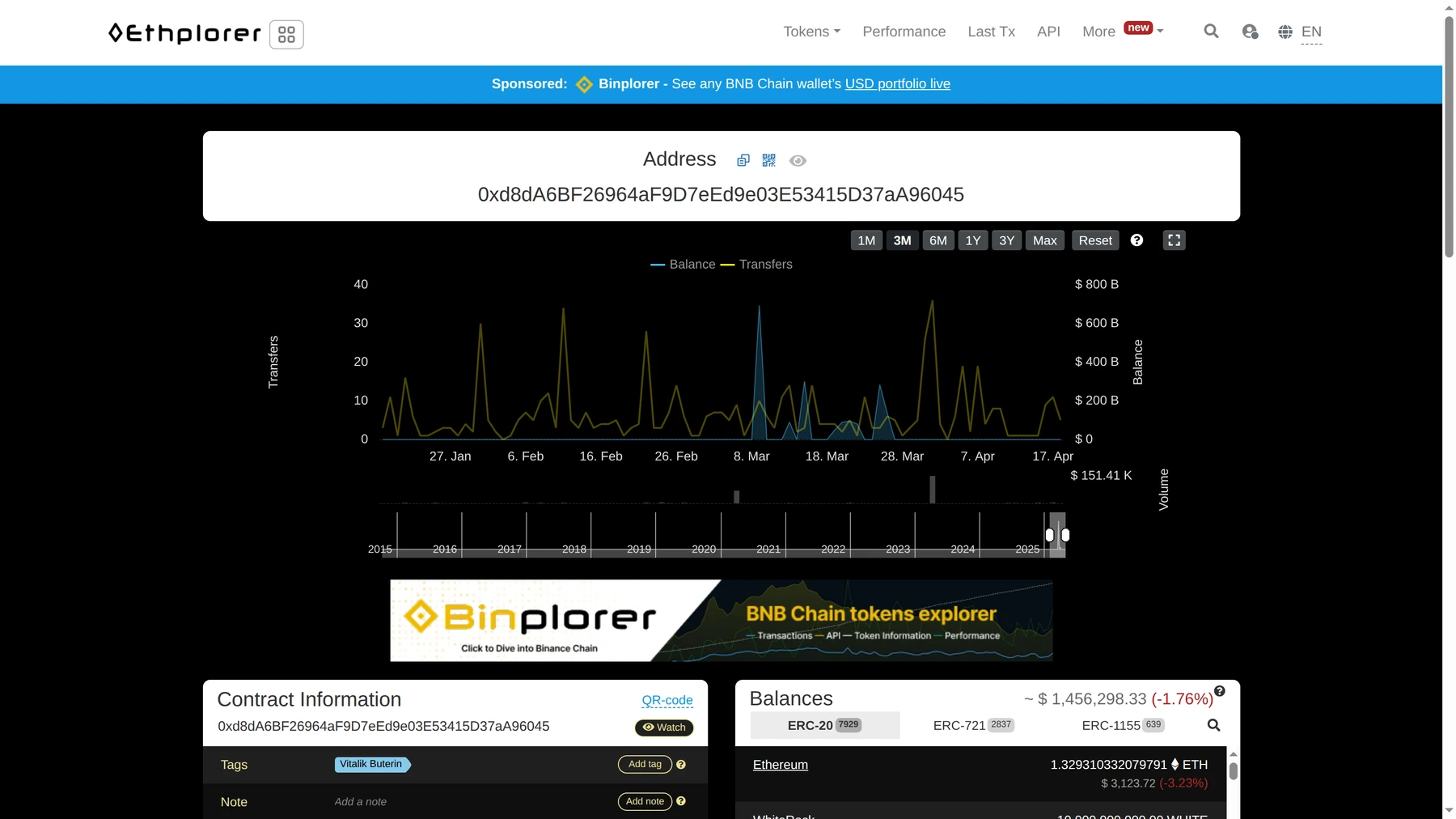Viewport: 1456px width, 819px height.
Task: Click the right handle of the timeline range navigator
Action: (x=1065, y=535)
